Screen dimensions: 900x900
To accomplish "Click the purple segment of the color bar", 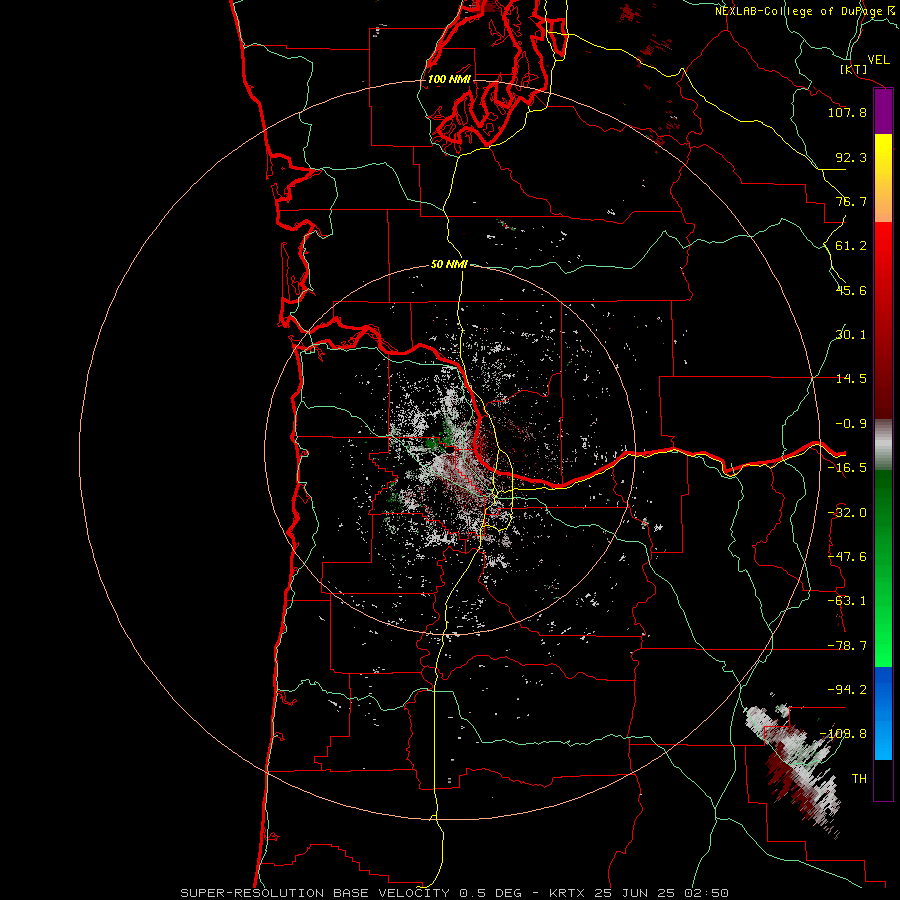I will pyautogui.click(x=883, y=112).
